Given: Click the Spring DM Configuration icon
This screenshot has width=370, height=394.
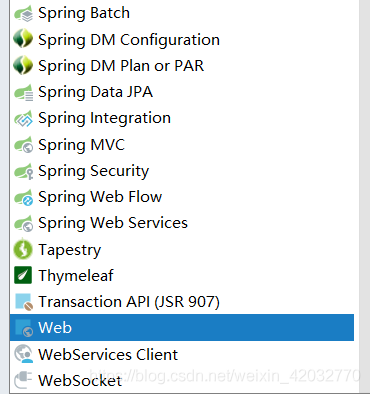Looking at the screenshot, I should click(x=23, y=39).
